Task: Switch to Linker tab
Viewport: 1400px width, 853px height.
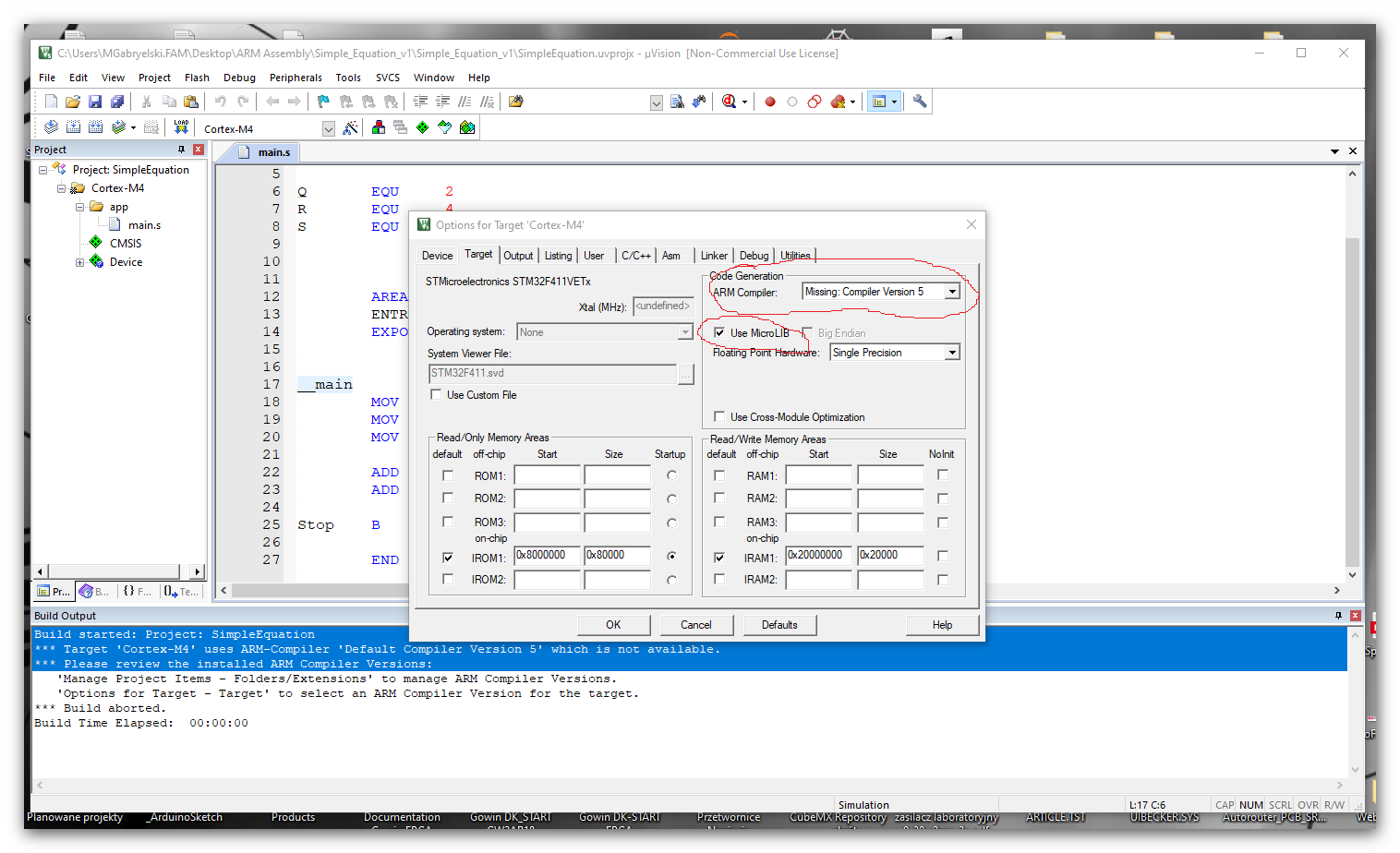Action: [x=714, y=256]
